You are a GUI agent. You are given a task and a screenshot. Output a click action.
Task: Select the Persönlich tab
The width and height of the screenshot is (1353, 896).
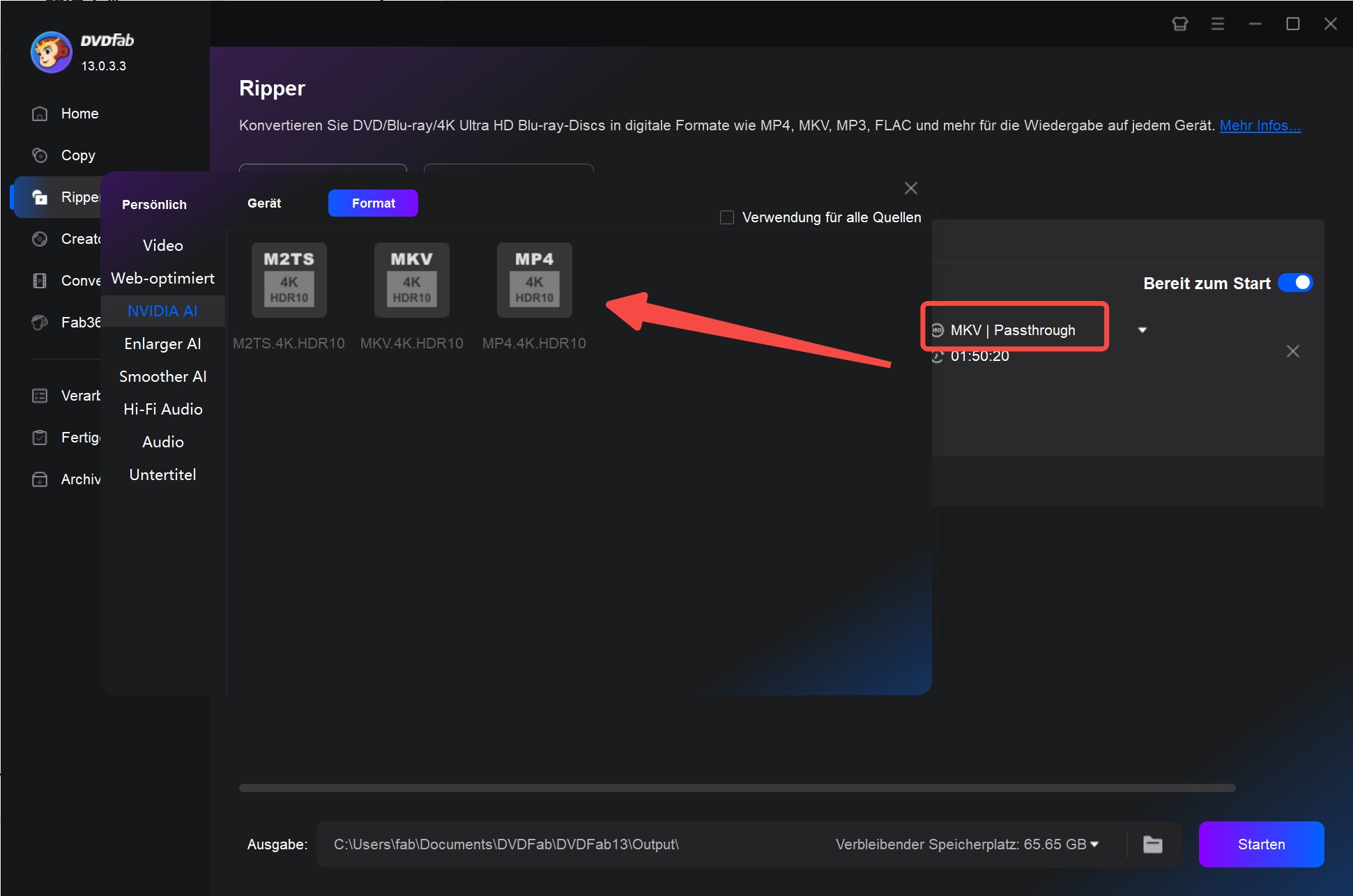154,205
